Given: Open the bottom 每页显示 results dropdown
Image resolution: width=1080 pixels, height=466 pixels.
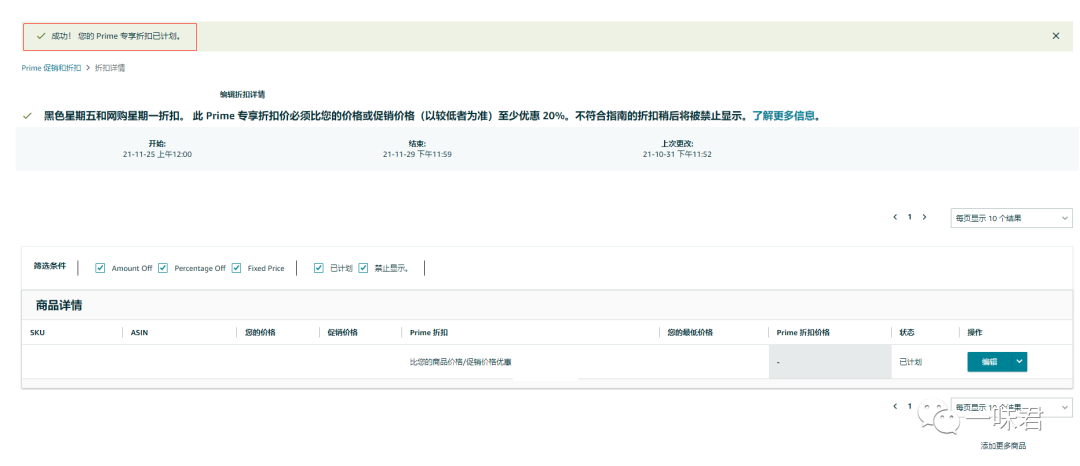Looking at the screenshot, I should (1011, 407).
